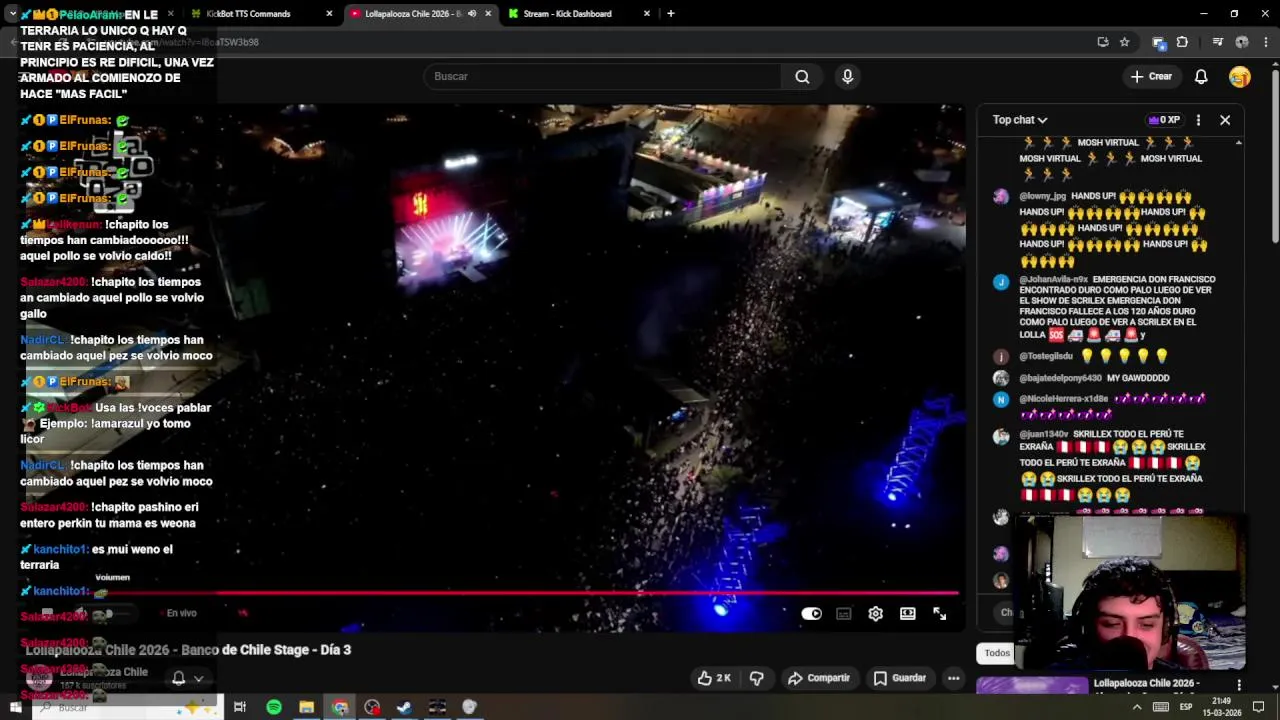Click the Compartir share button
Viewport: 1280px width, 720px height.
[x=818, y=678]
